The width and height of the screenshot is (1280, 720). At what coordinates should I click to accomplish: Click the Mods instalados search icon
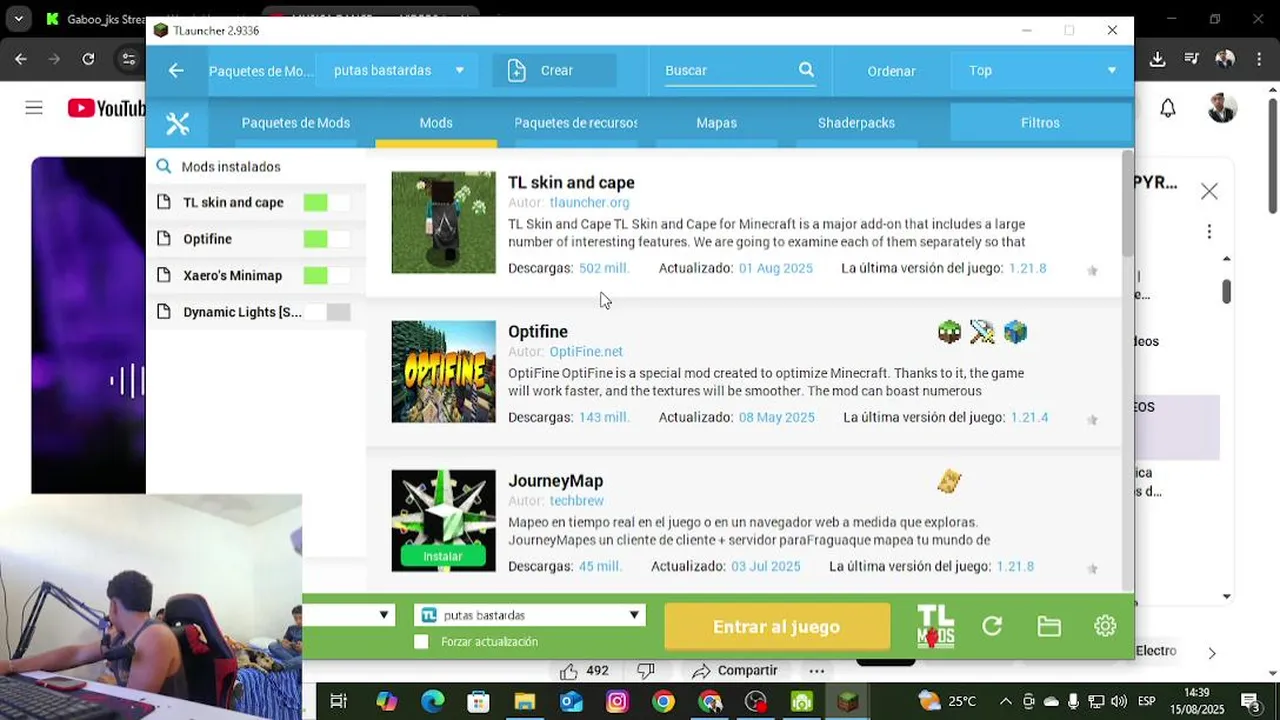(x=164, y=167)
